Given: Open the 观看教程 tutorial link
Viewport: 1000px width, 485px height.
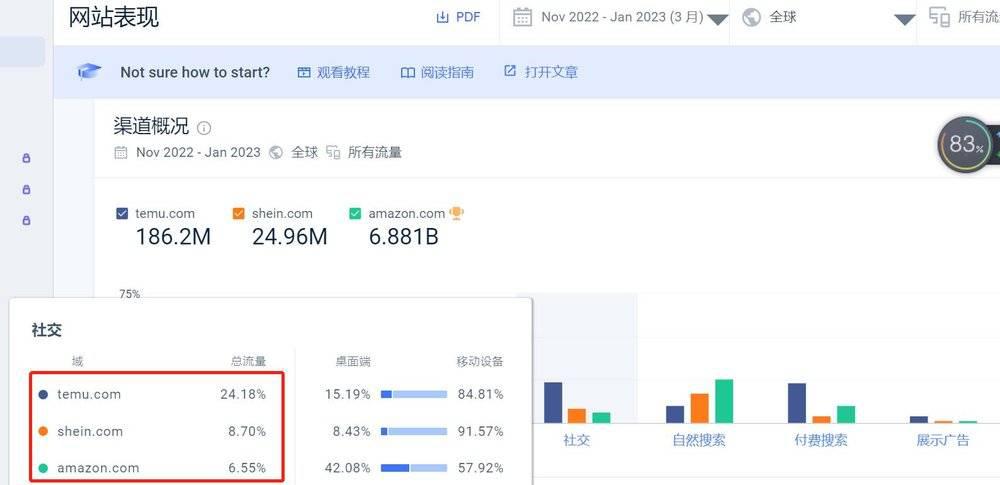Looking at the screenshot, I should click(x=334, y=72).
